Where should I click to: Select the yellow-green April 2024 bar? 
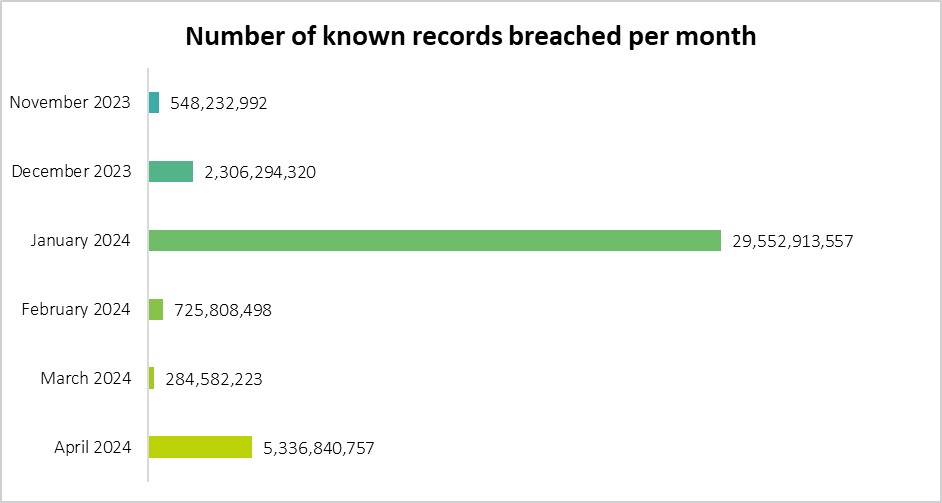200,447
